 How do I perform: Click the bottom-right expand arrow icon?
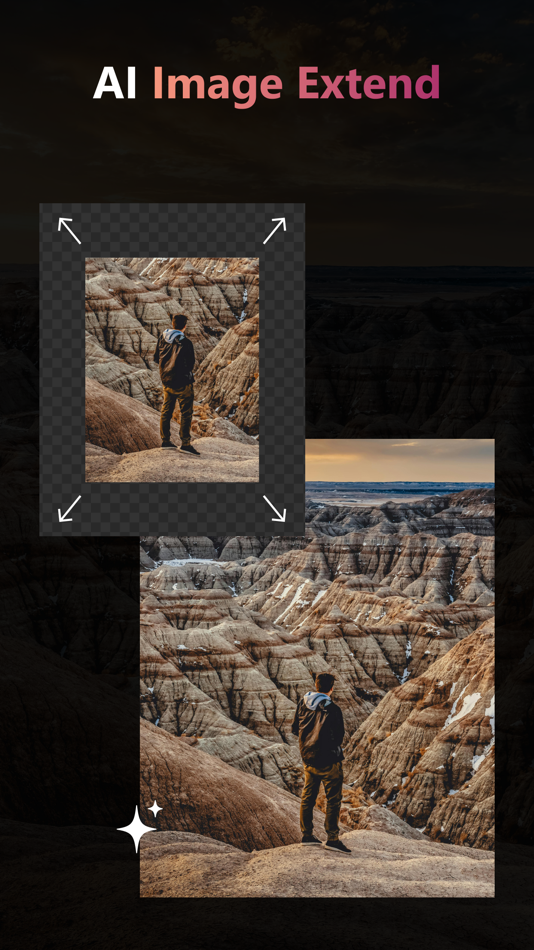pyautogui.click(x=274, y=508)
